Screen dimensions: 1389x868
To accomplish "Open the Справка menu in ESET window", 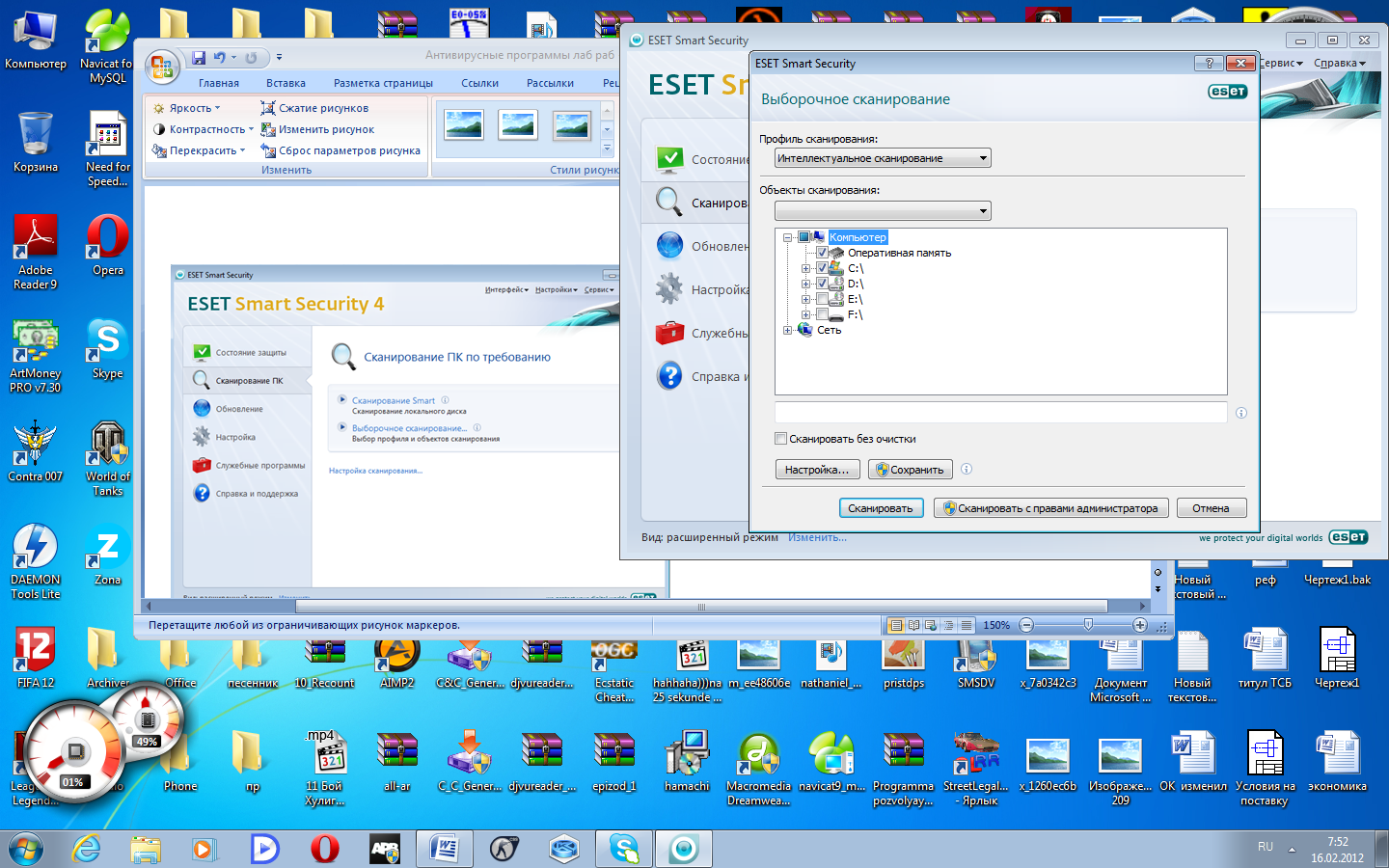I will (1339, 63).
